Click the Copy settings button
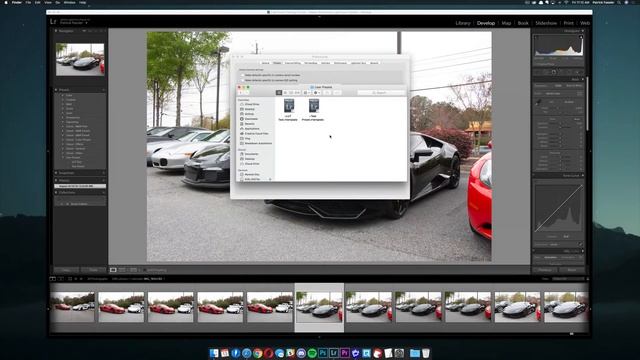The height and width of the screenshot is (360, 640). (x=66, y=270)
